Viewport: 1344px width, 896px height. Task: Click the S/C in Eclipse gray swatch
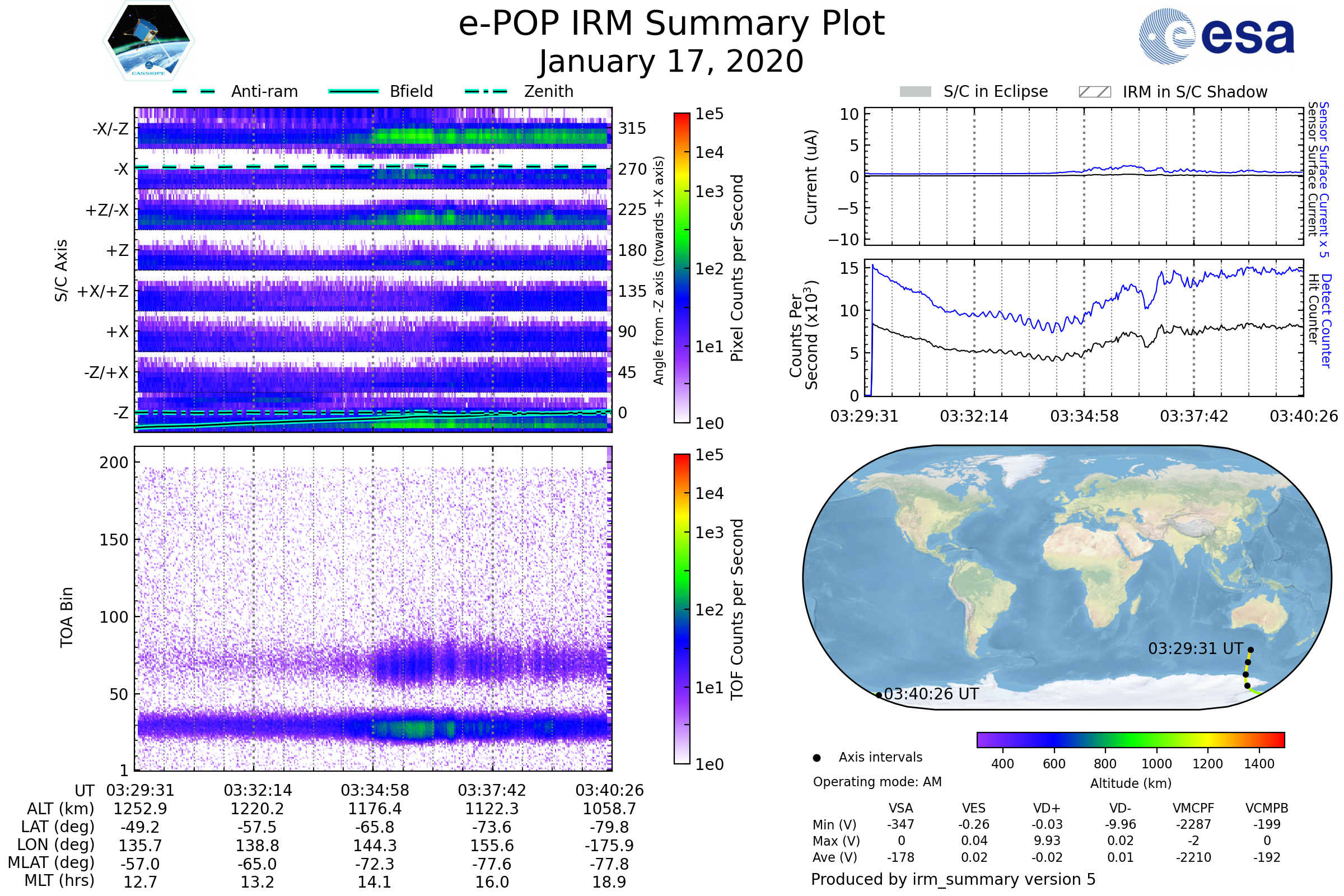(x=915, y=92)
